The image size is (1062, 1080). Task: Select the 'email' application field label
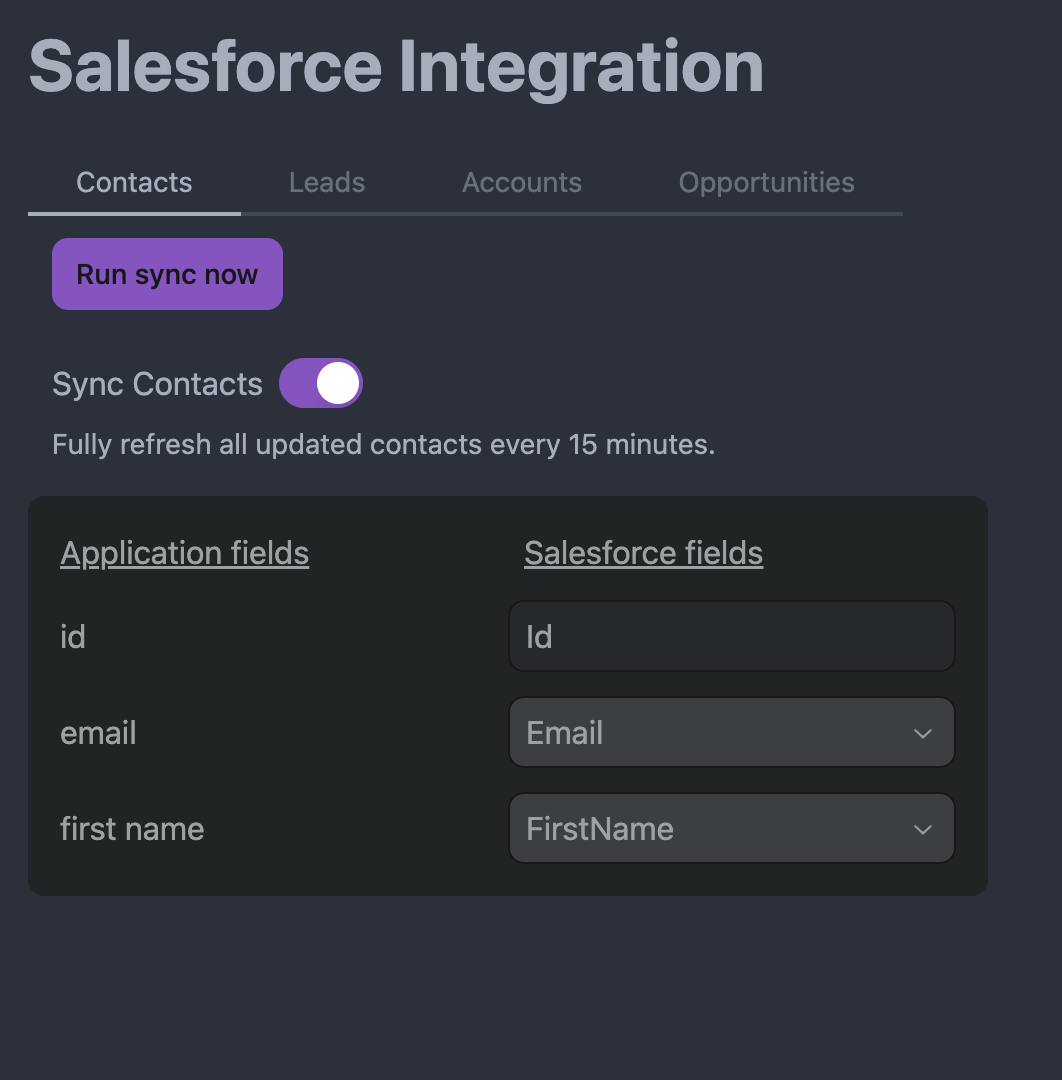click(98, 733)
